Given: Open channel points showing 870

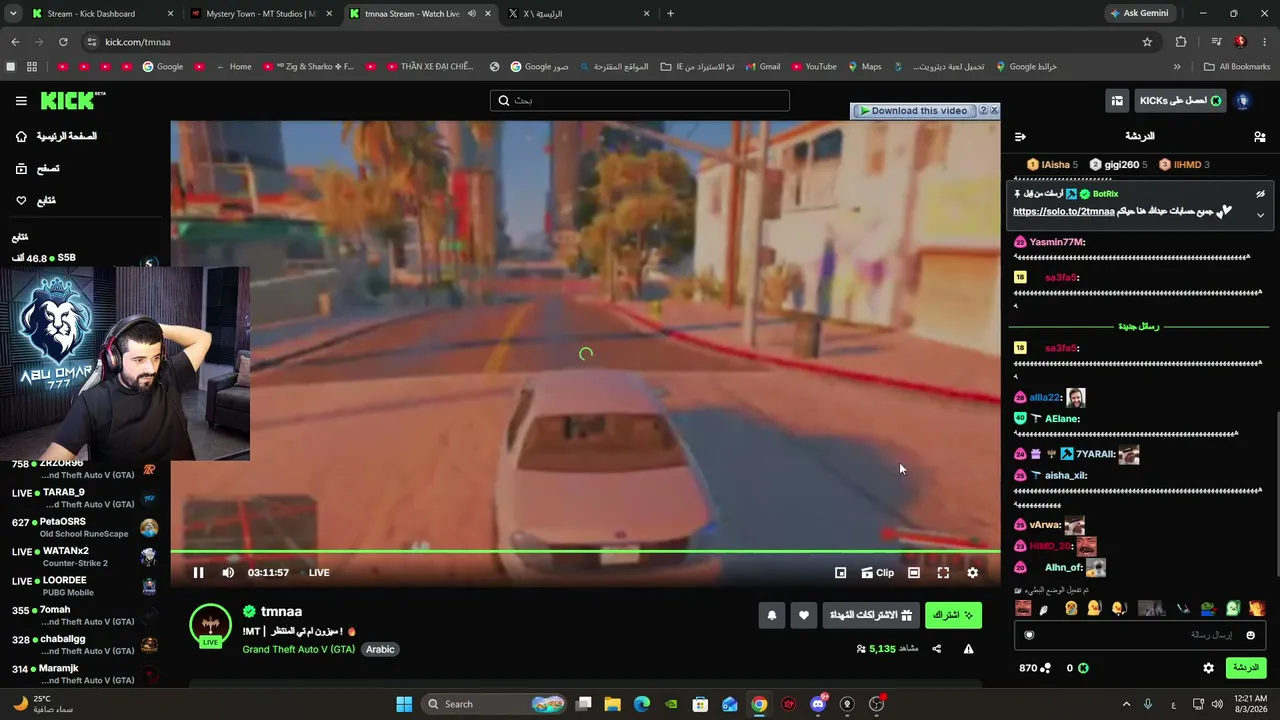Looking at the screenshot, I should (1034, 668).
